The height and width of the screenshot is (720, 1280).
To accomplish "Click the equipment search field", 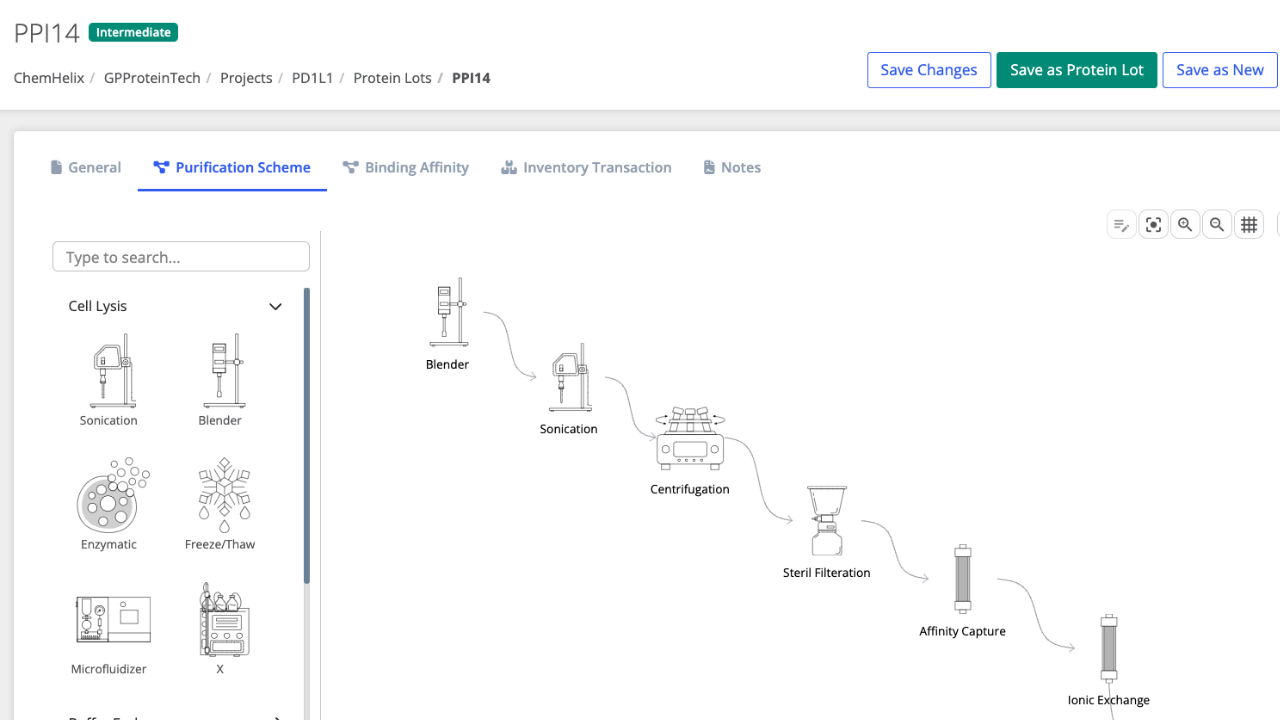I will 180,256.
